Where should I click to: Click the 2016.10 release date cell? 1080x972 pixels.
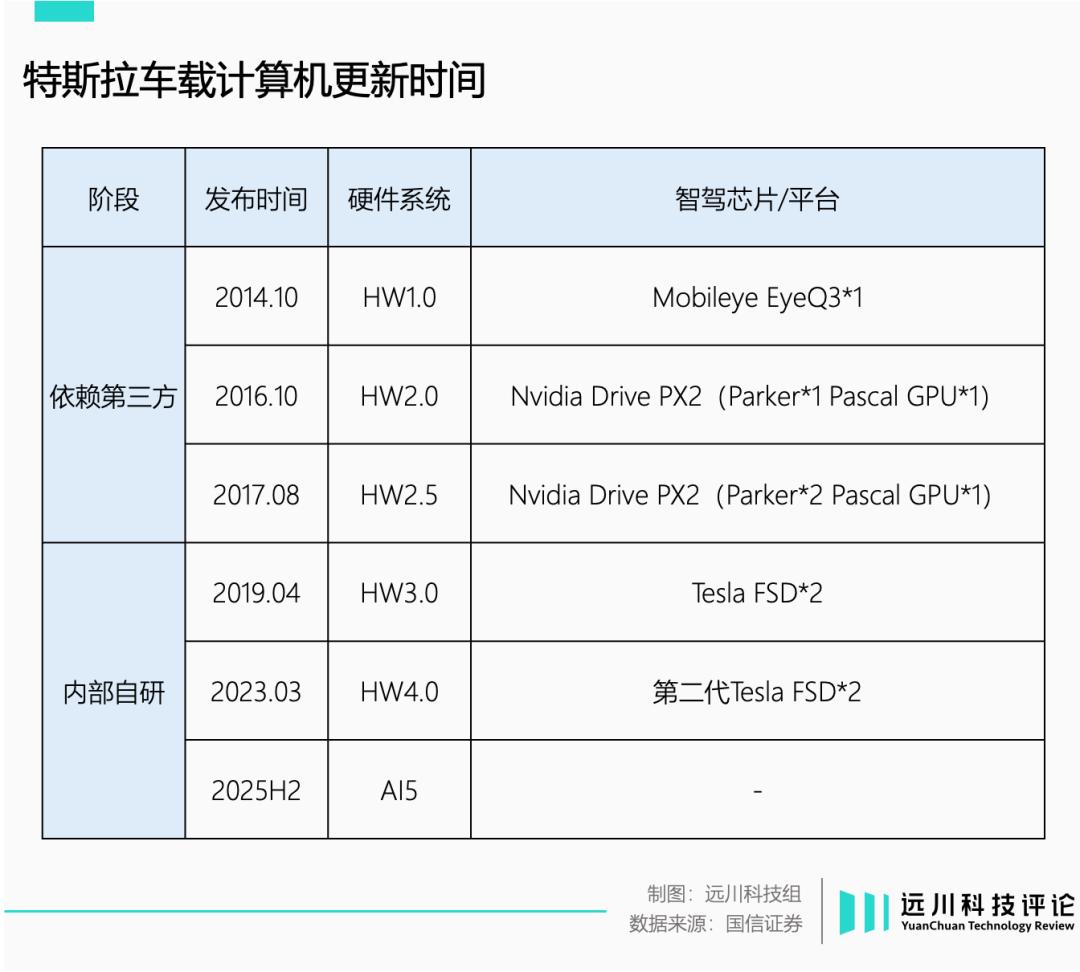pyautogui.click(x=256, y=395)
